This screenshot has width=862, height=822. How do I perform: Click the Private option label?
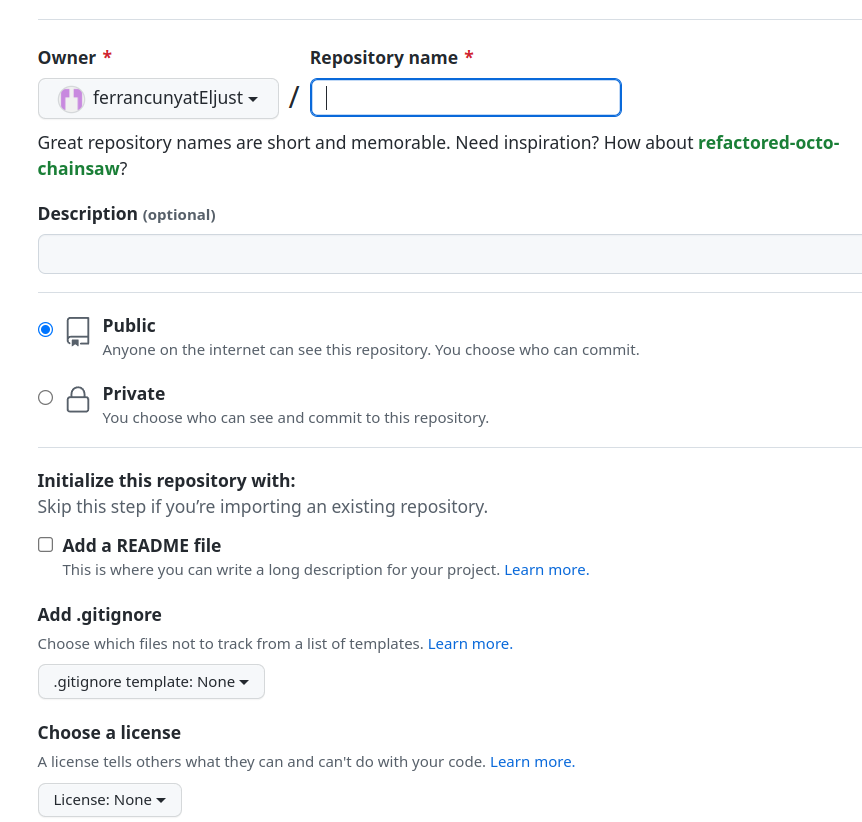(x=134, y=394)
